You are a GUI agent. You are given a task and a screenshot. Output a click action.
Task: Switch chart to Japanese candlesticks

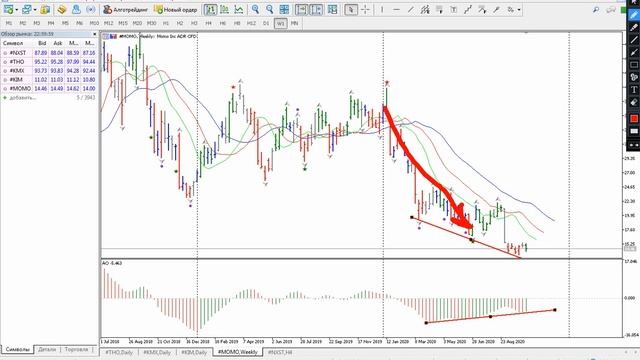click(224, 9)
